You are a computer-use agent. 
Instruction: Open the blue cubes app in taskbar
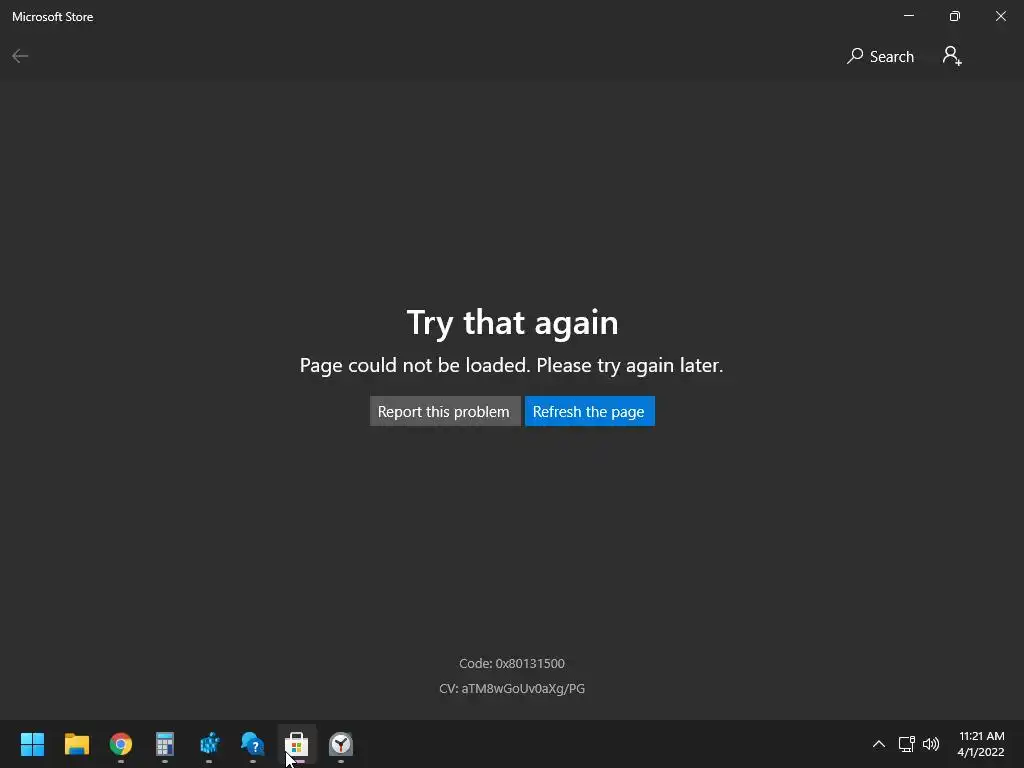209,744
